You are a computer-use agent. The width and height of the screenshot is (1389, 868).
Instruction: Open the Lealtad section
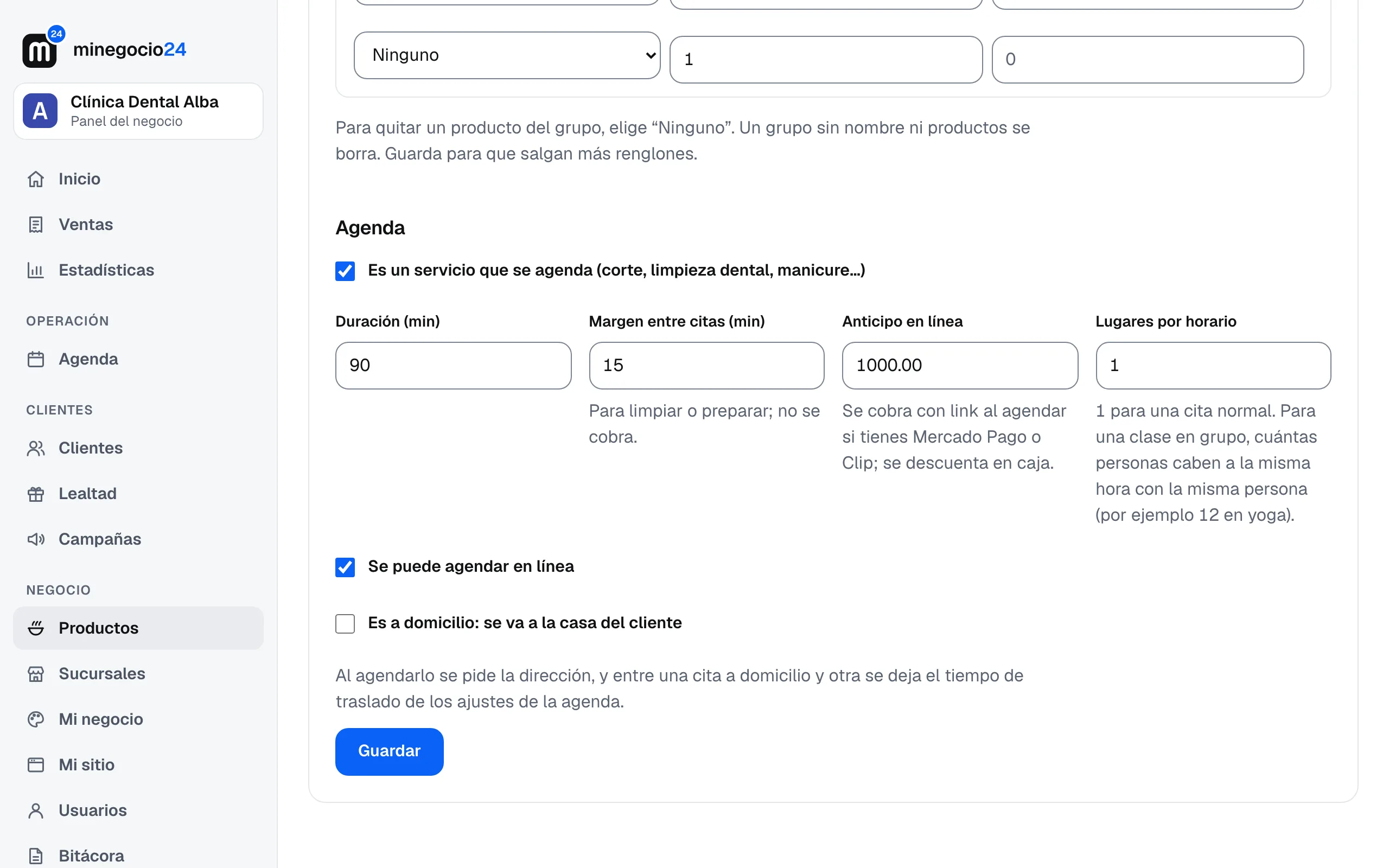pyautogui.click(x=138, y=494)
